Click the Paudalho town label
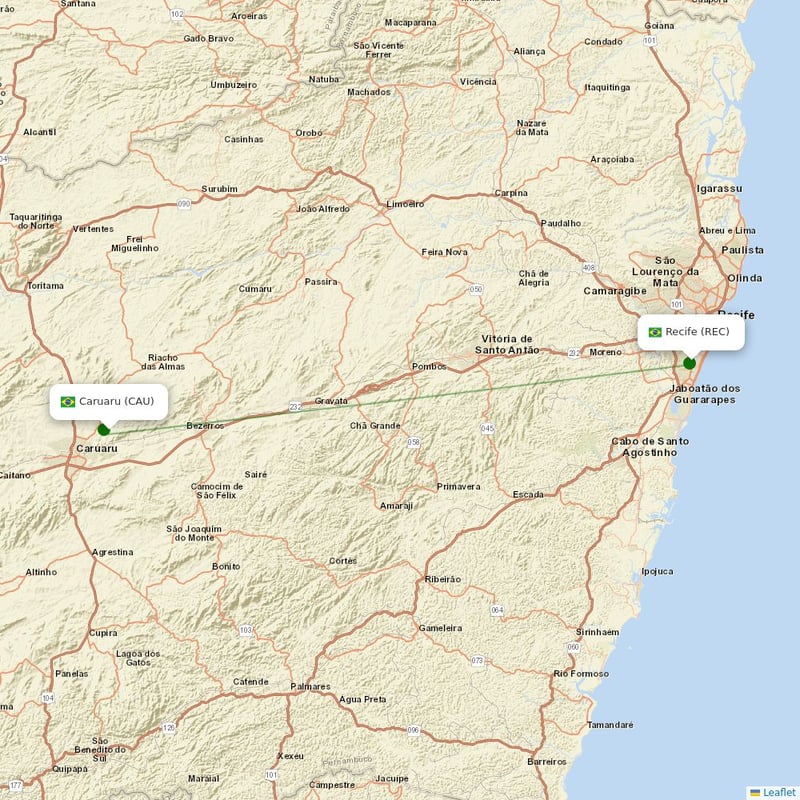 tap(561, 223)
